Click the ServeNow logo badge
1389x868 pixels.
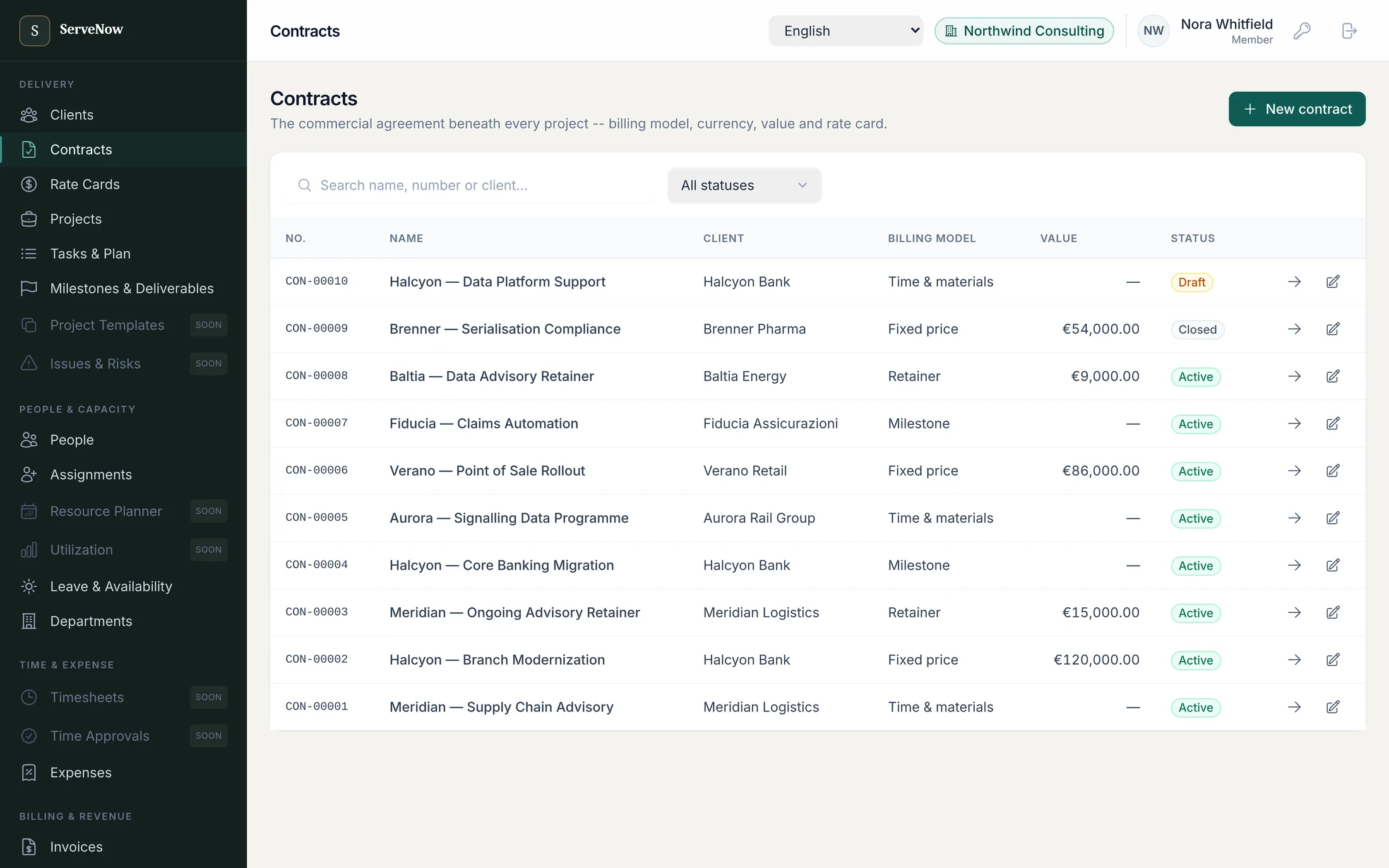35,30
